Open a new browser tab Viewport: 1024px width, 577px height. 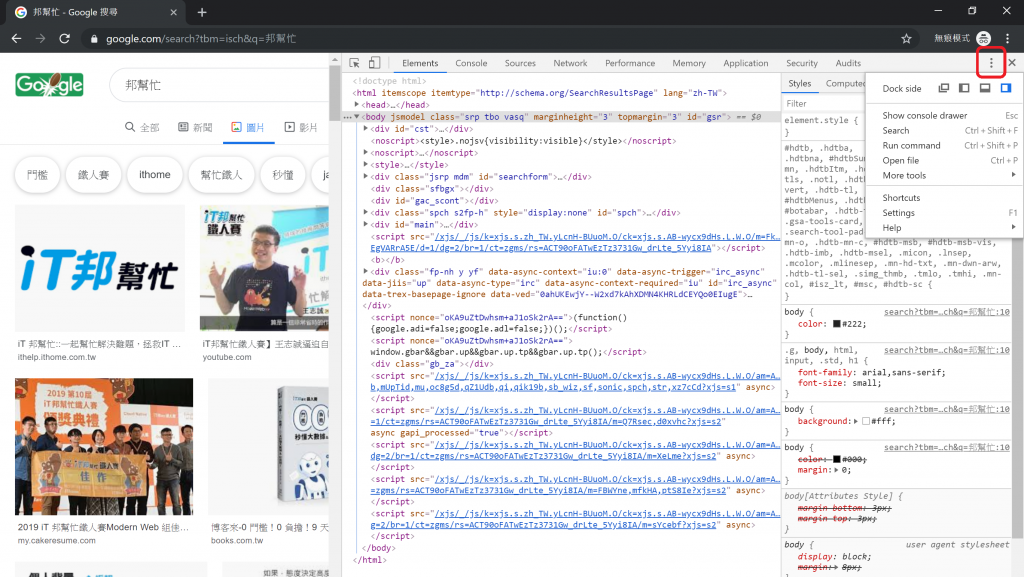click(202, 12)
